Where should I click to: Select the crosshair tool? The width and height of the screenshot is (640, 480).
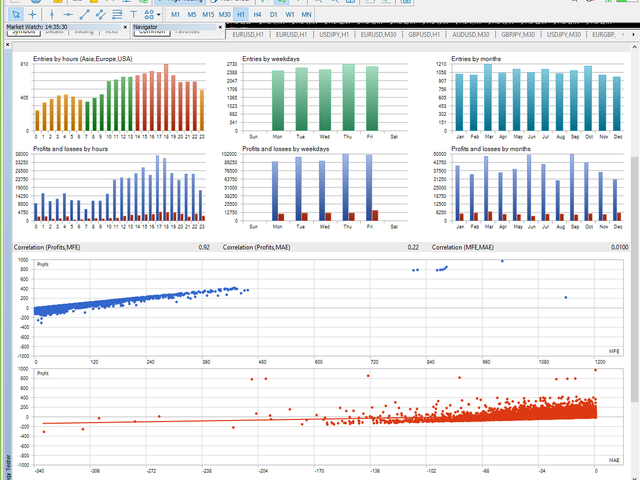tap(32, 15)
